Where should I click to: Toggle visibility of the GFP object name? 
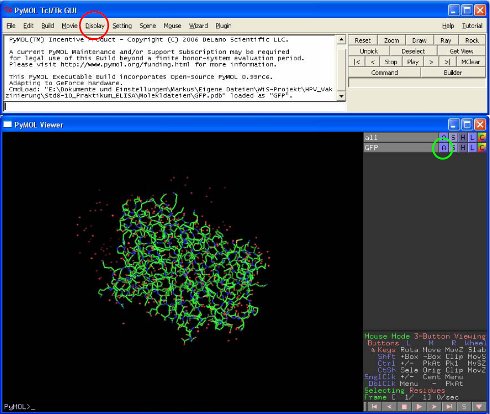pos(401,147)
